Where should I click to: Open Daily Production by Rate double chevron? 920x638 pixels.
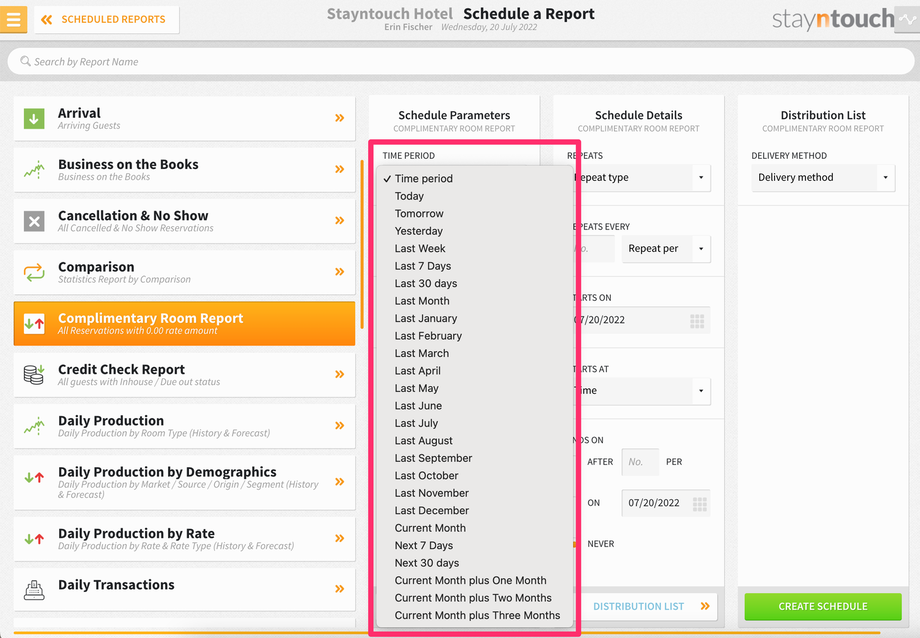(x=340, y=538)
